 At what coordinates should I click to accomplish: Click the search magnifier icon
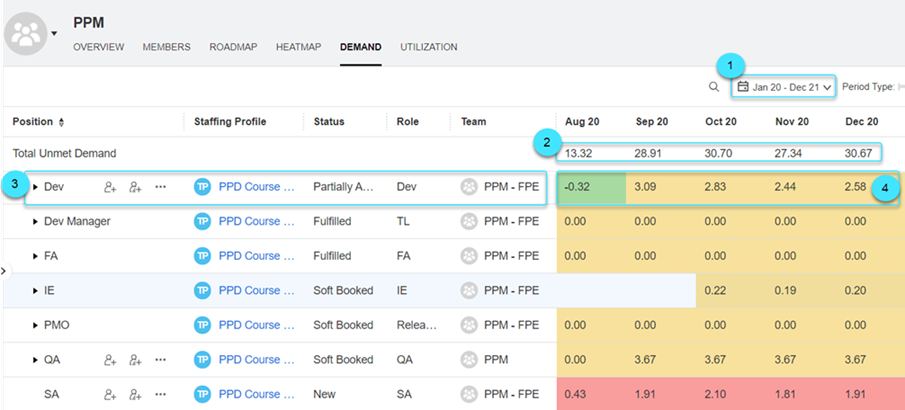713,87
